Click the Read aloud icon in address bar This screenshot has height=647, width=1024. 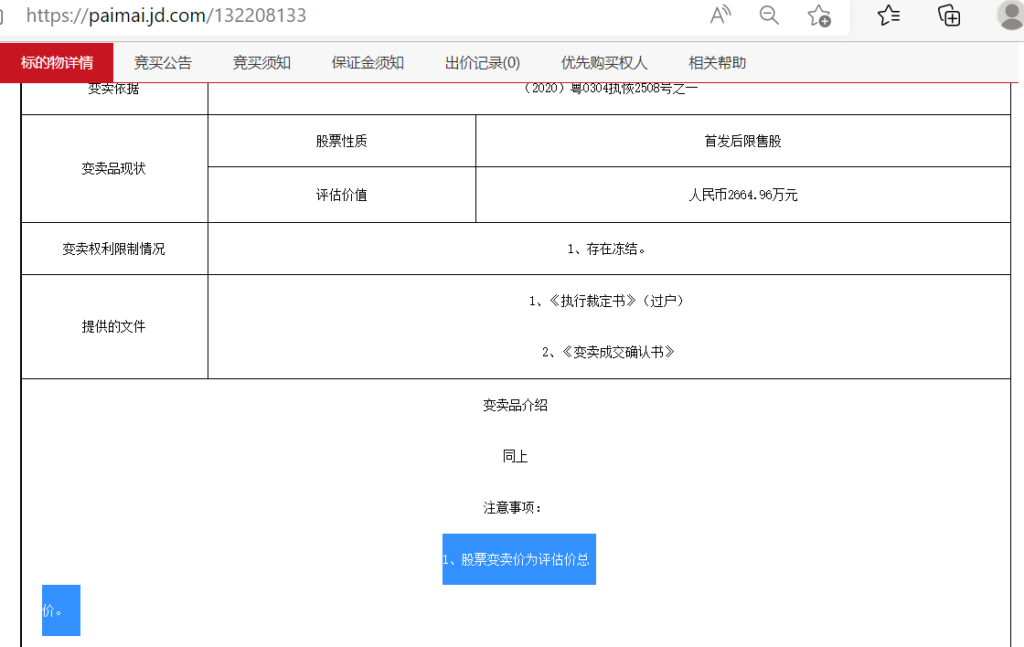[x=720, y=15]
